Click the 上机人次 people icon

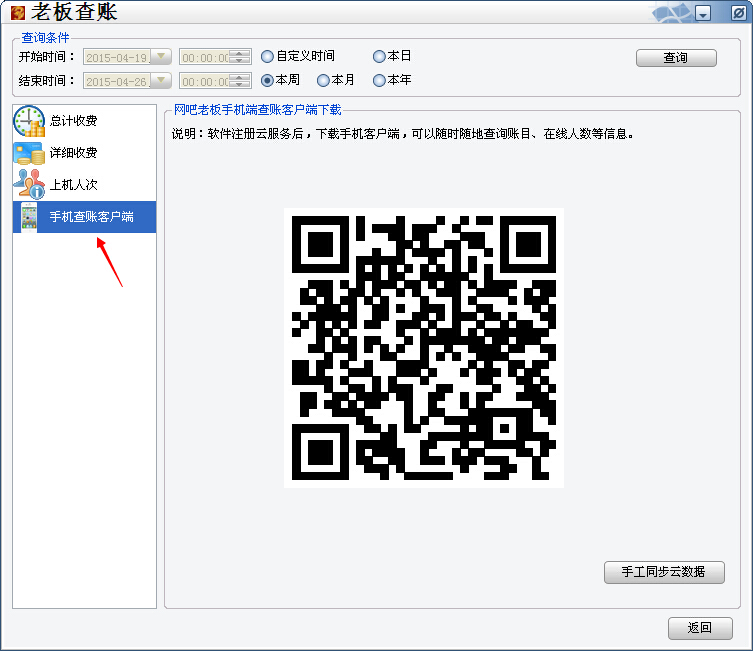(x=29, y=184)
